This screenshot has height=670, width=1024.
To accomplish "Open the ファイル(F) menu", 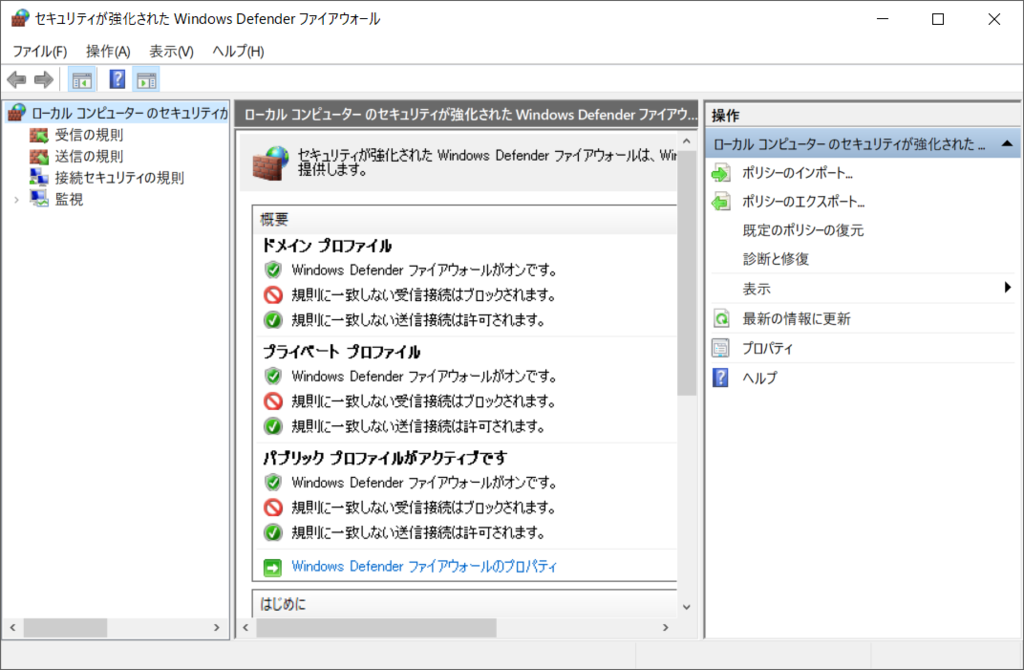I will point(40,51).
